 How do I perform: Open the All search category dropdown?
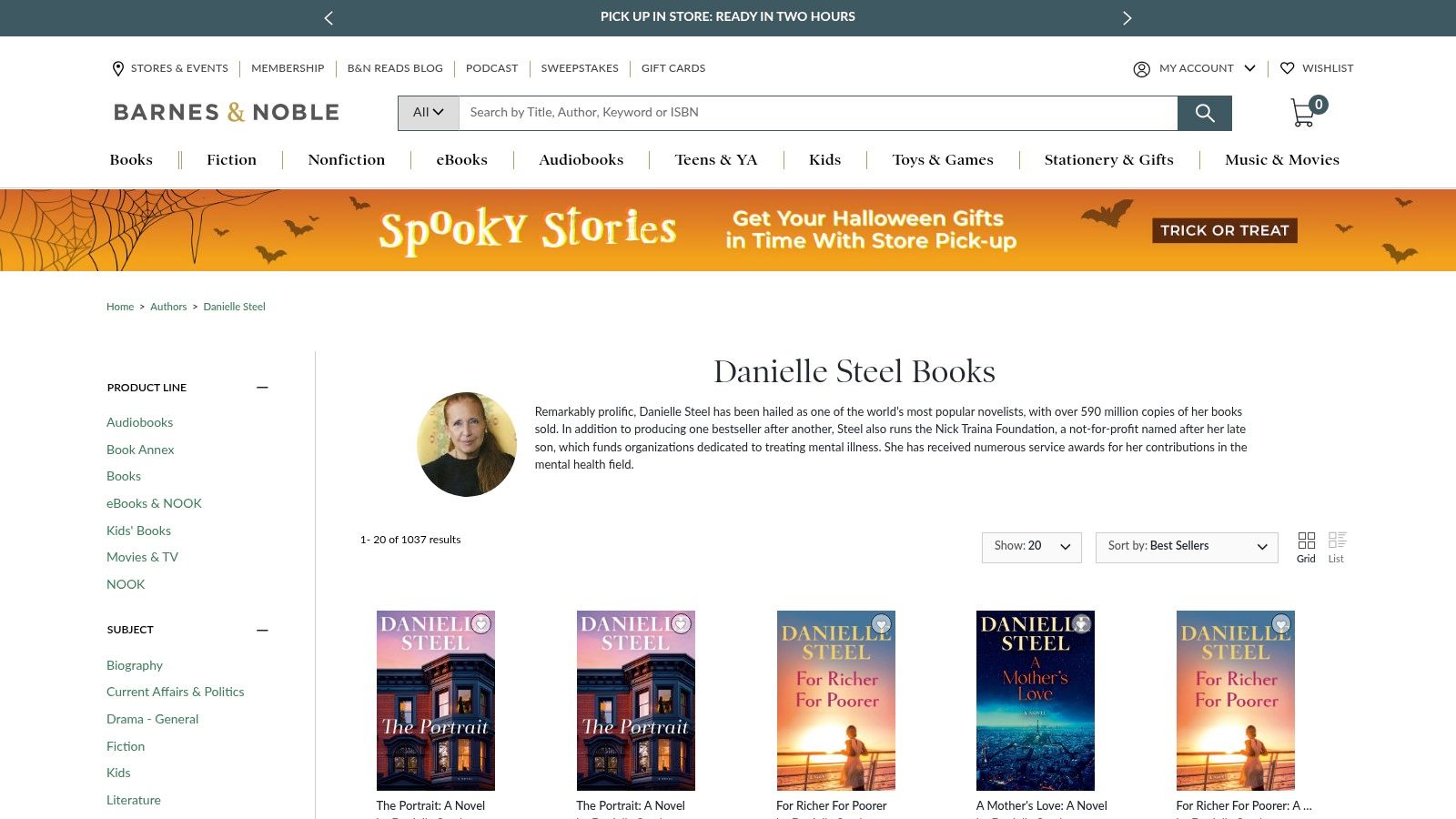pyautogui.click(x=427, y=113)
